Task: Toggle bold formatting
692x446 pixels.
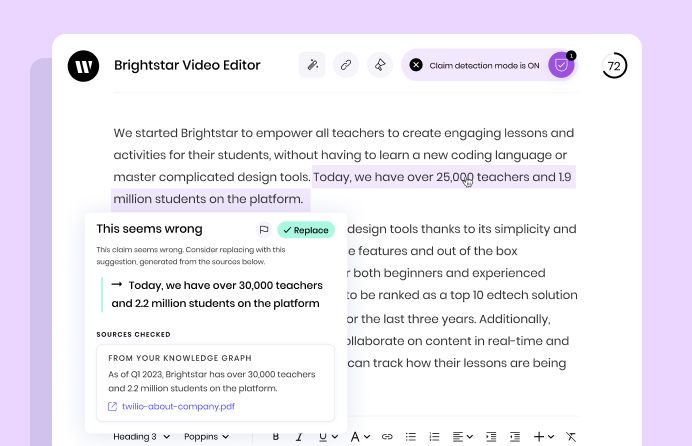Action: (x=276, y=437)
